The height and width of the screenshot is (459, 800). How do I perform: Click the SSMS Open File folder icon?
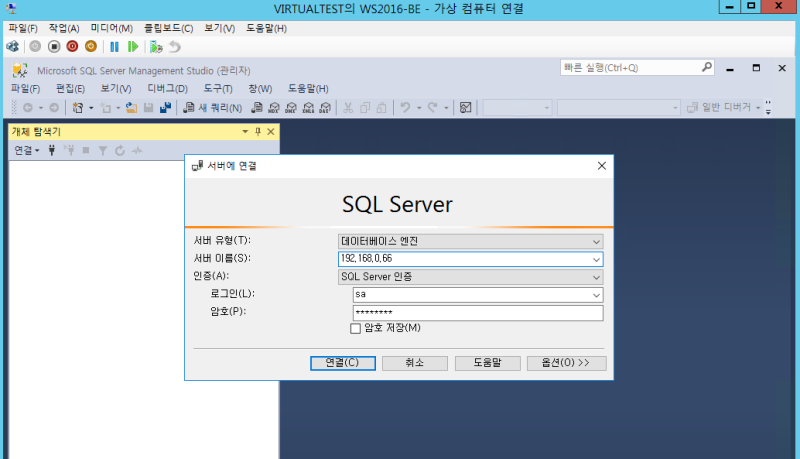132,108
